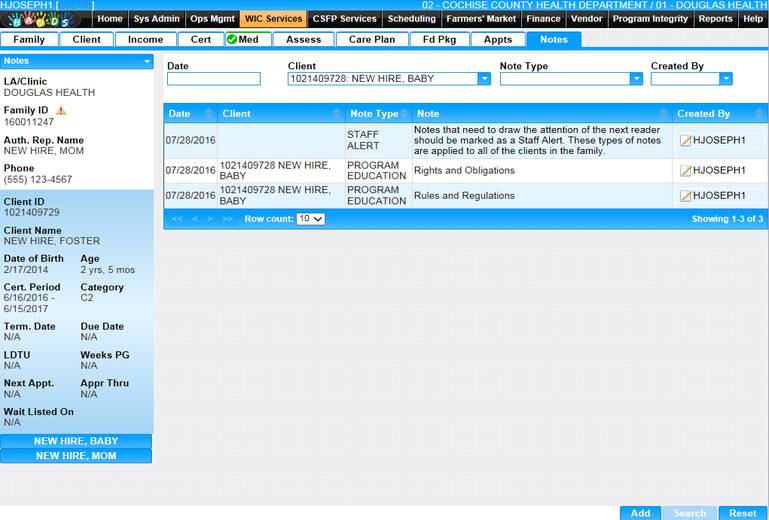769x520 pixels.
Task: Click the Add button
Action: point(640,513)
